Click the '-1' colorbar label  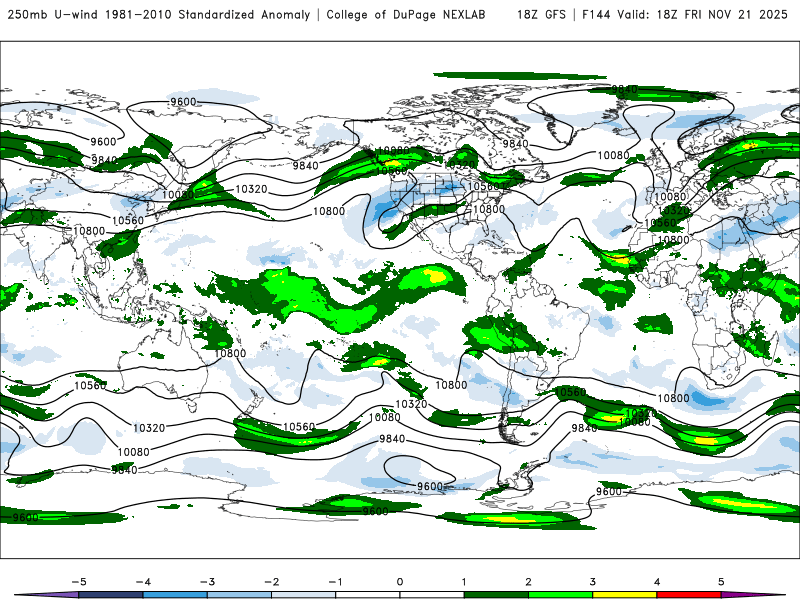pos(335,582)
